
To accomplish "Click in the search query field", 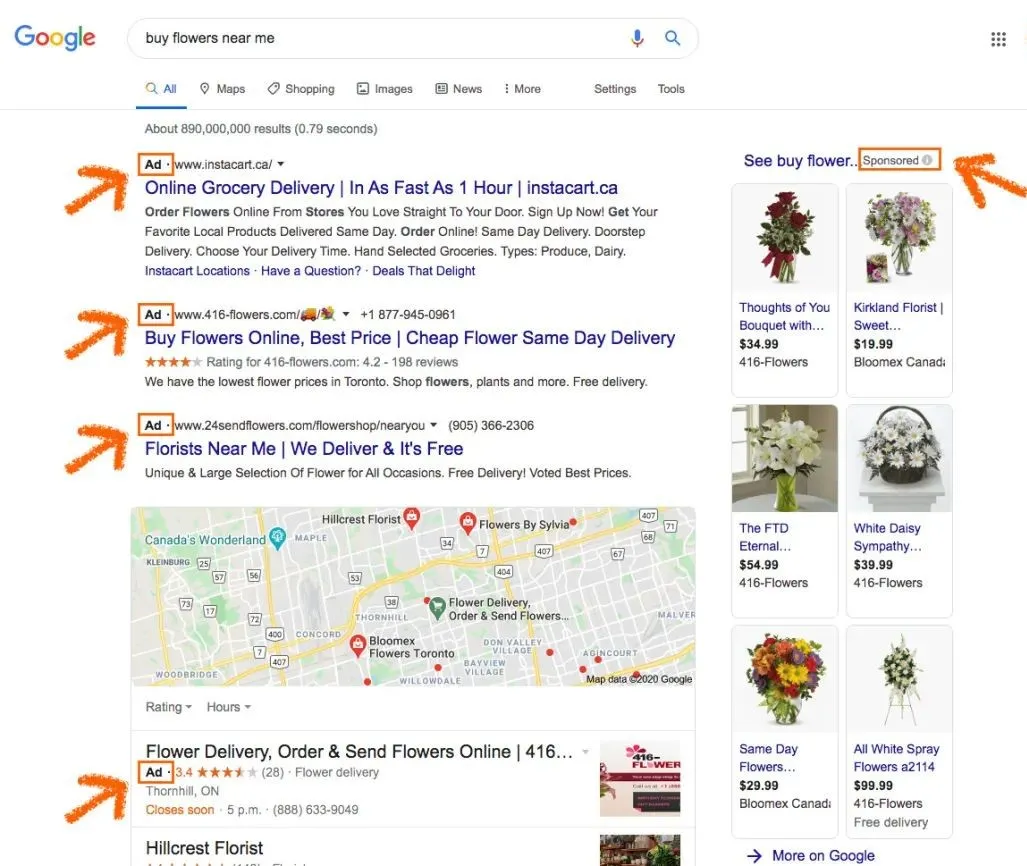I will tap(380, 38).
